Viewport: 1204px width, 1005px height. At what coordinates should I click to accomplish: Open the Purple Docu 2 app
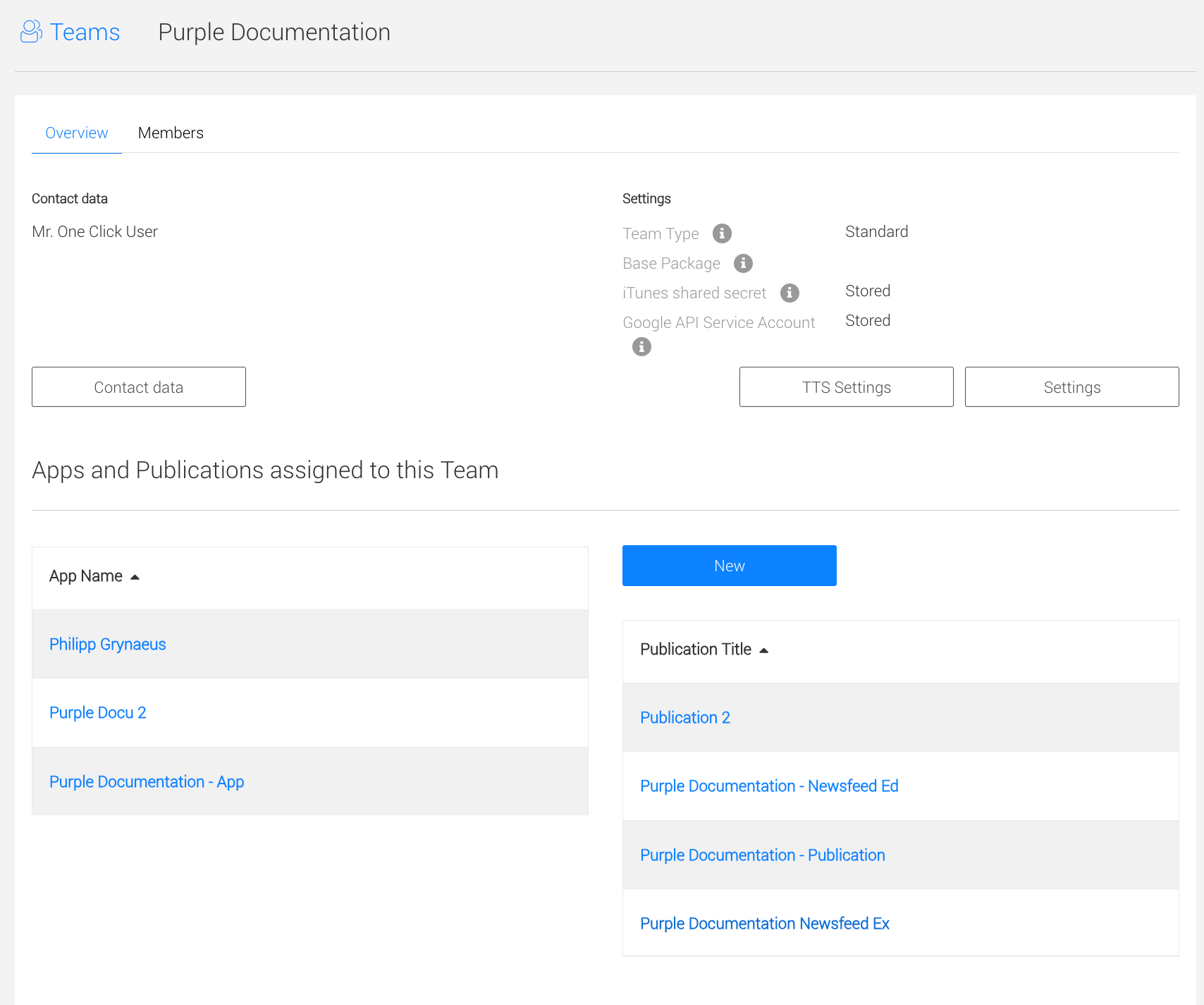click(98, 712)
